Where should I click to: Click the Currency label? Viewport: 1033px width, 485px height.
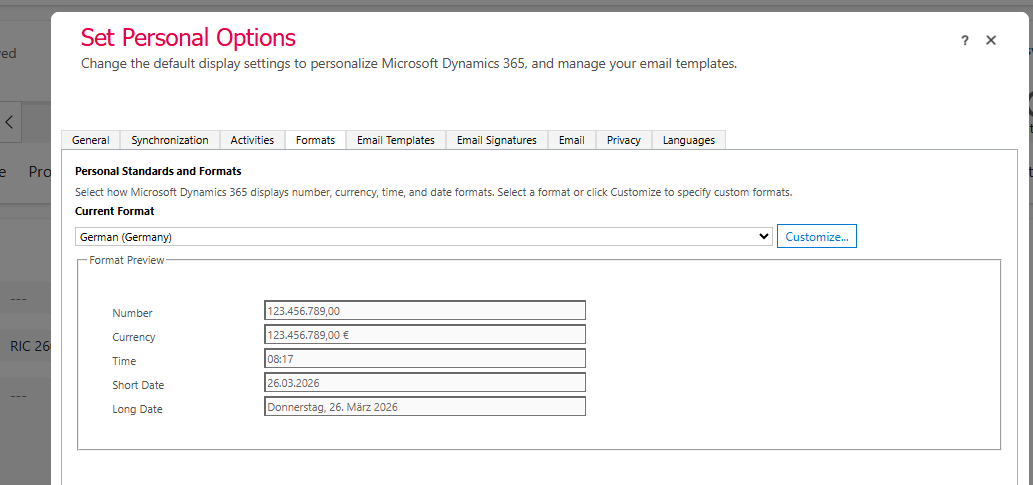tap(134, 337)
